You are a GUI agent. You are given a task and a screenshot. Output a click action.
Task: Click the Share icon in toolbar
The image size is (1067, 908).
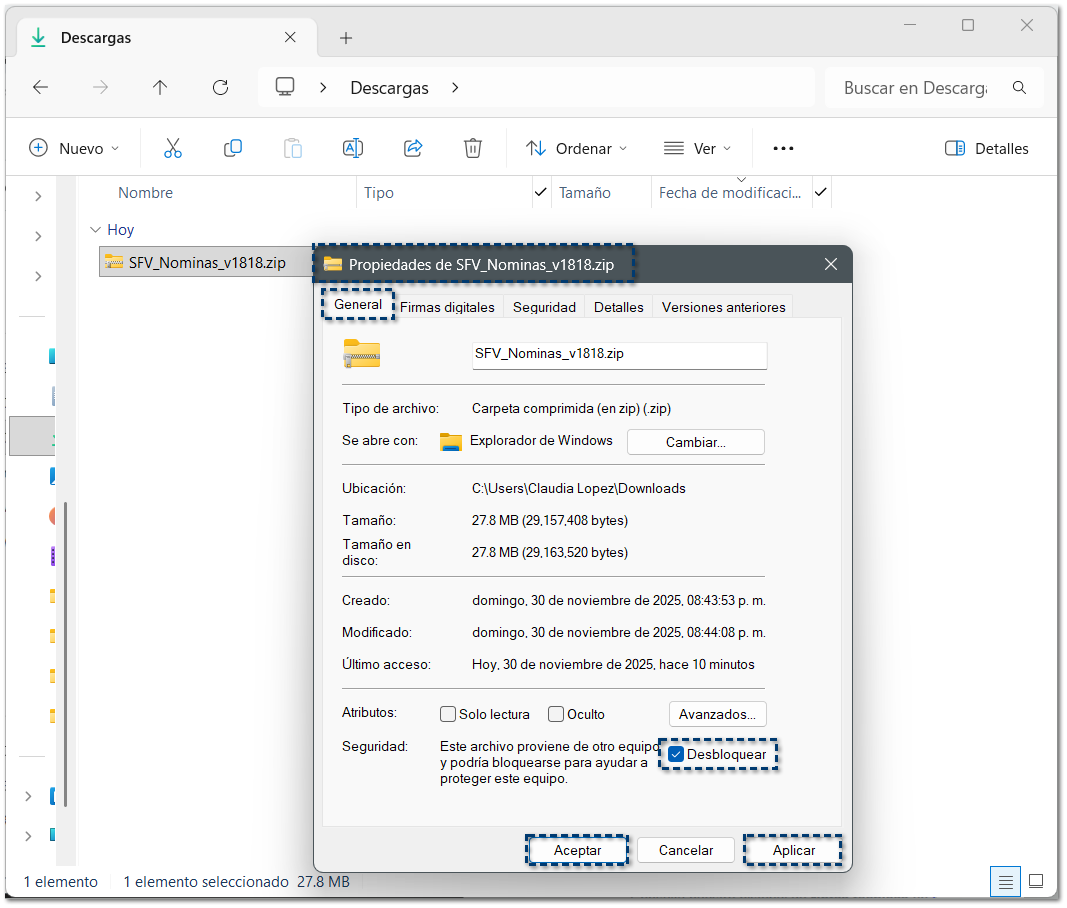pyautogui.click(x=413, y=148)
